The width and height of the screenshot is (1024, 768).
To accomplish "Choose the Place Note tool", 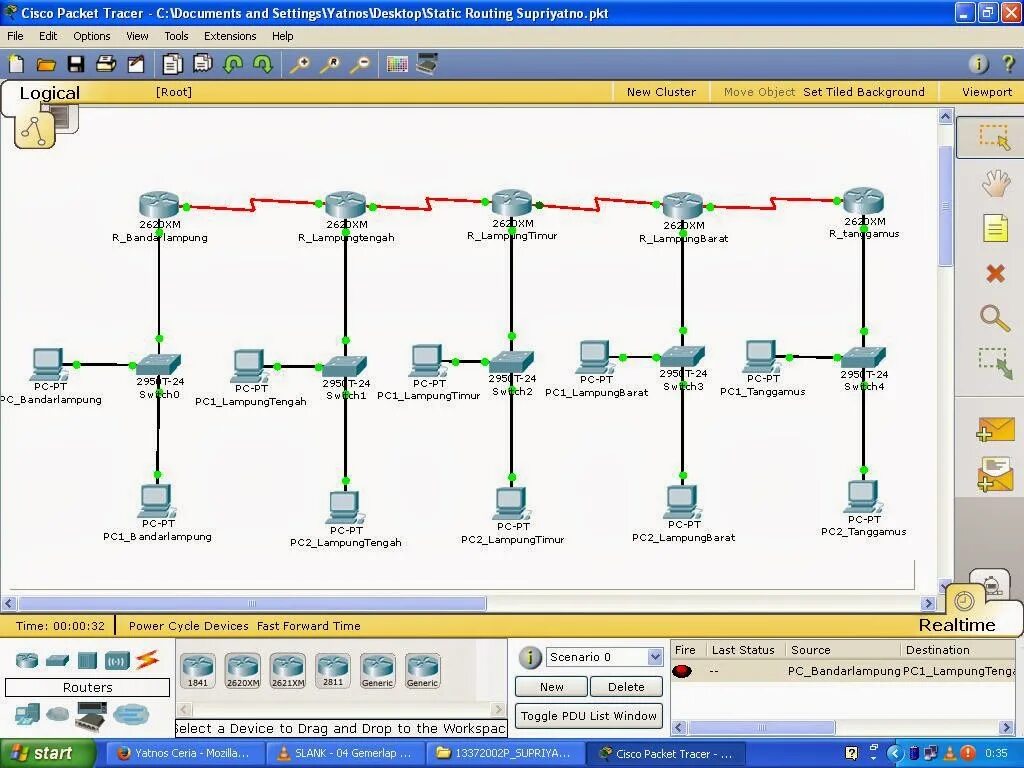I will tap(995, 229).
